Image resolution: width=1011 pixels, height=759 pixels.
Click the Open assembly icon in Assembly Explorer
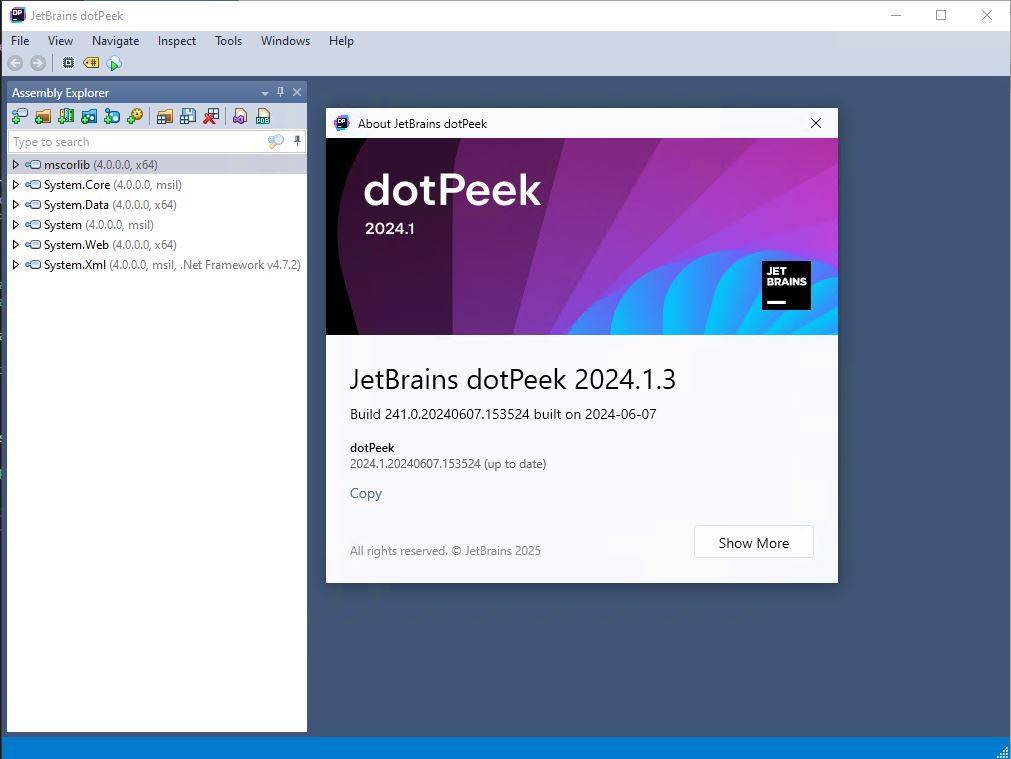pos(20,116)
